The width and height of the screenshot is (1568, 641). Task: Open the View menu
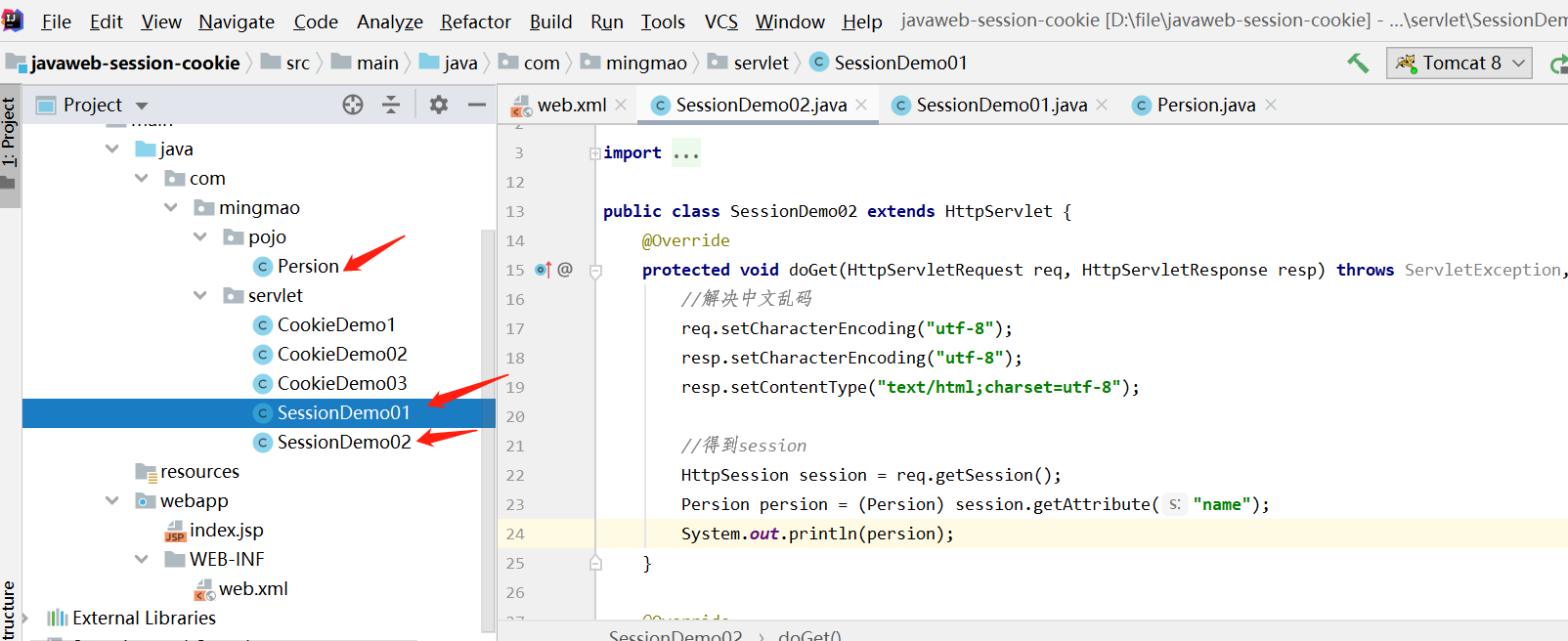click(x=161, y=21)
